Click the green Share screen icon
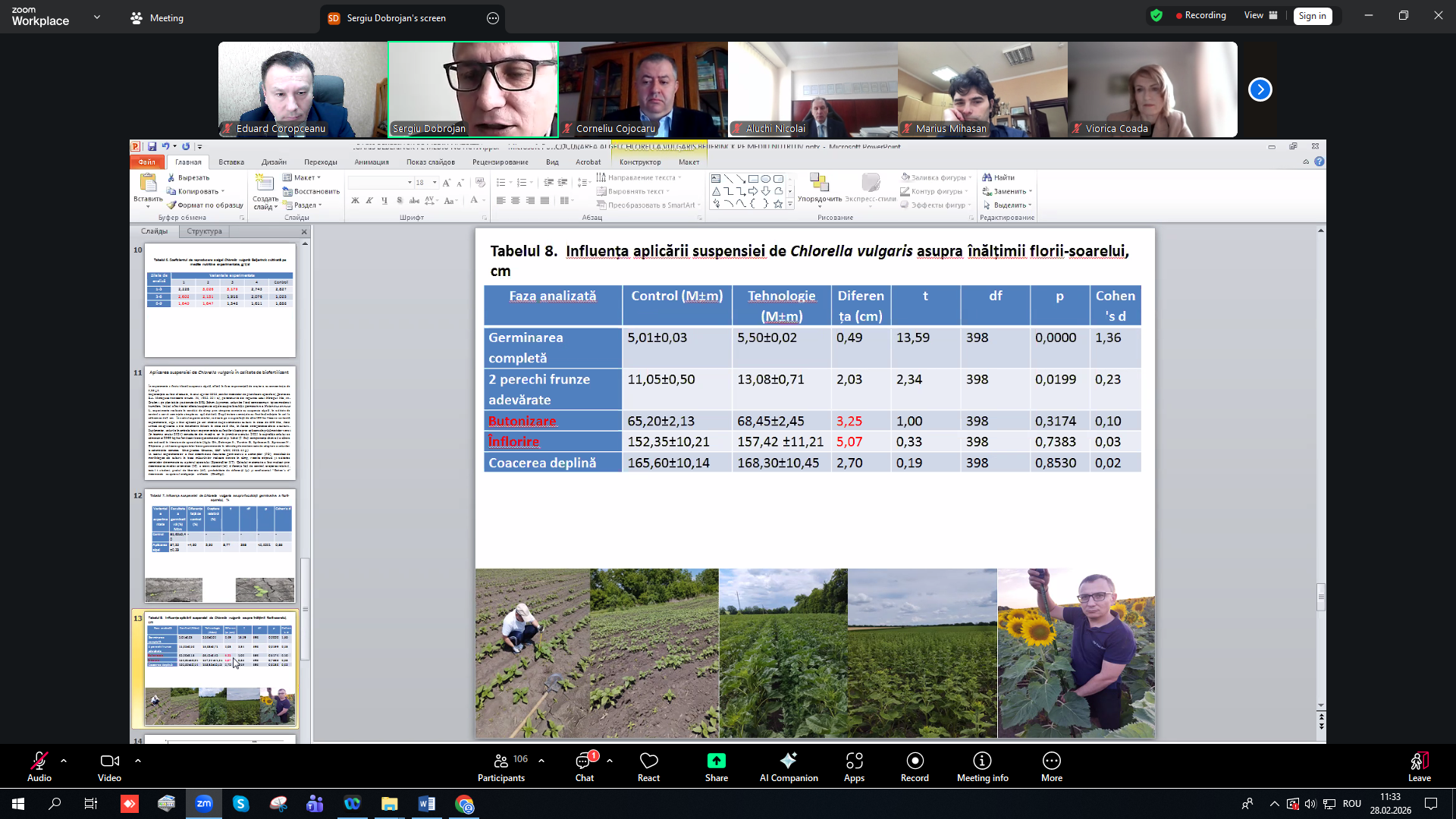1456x819 pixels. coord(716,761)
